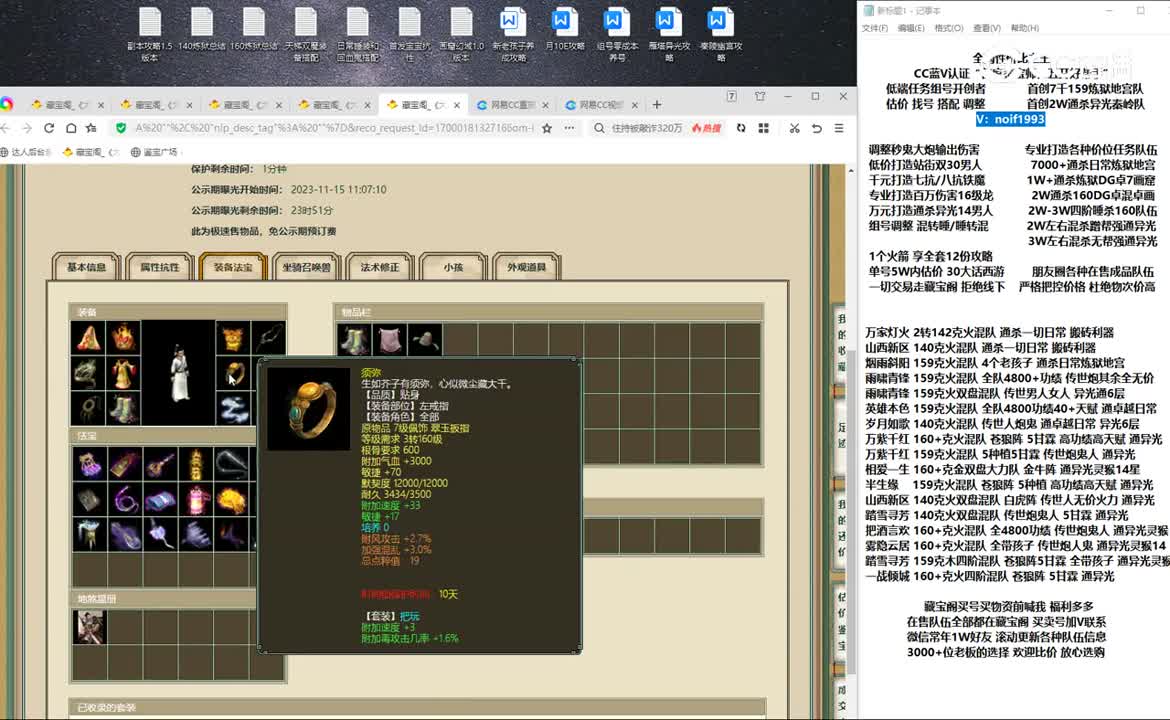Viewport: 1170px width, 720px height.
Task: Select the blue book treasure icon
Action: pos(160,499)
